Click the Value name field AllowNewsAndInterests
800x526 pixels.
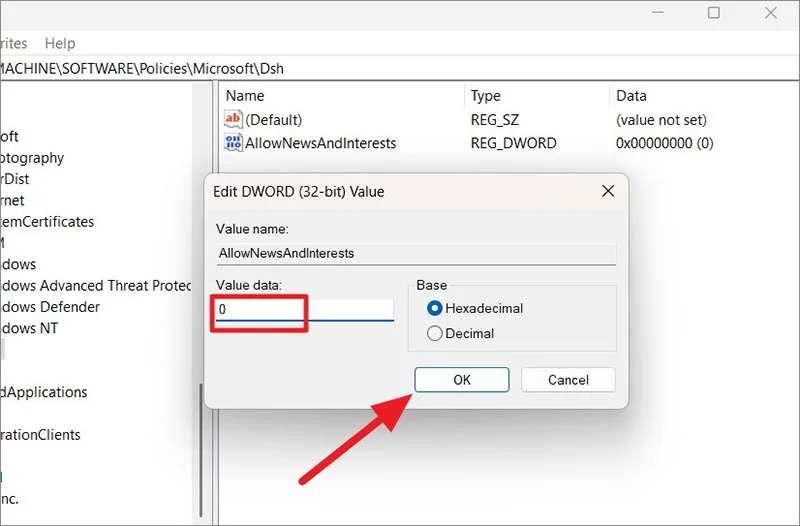416,254
